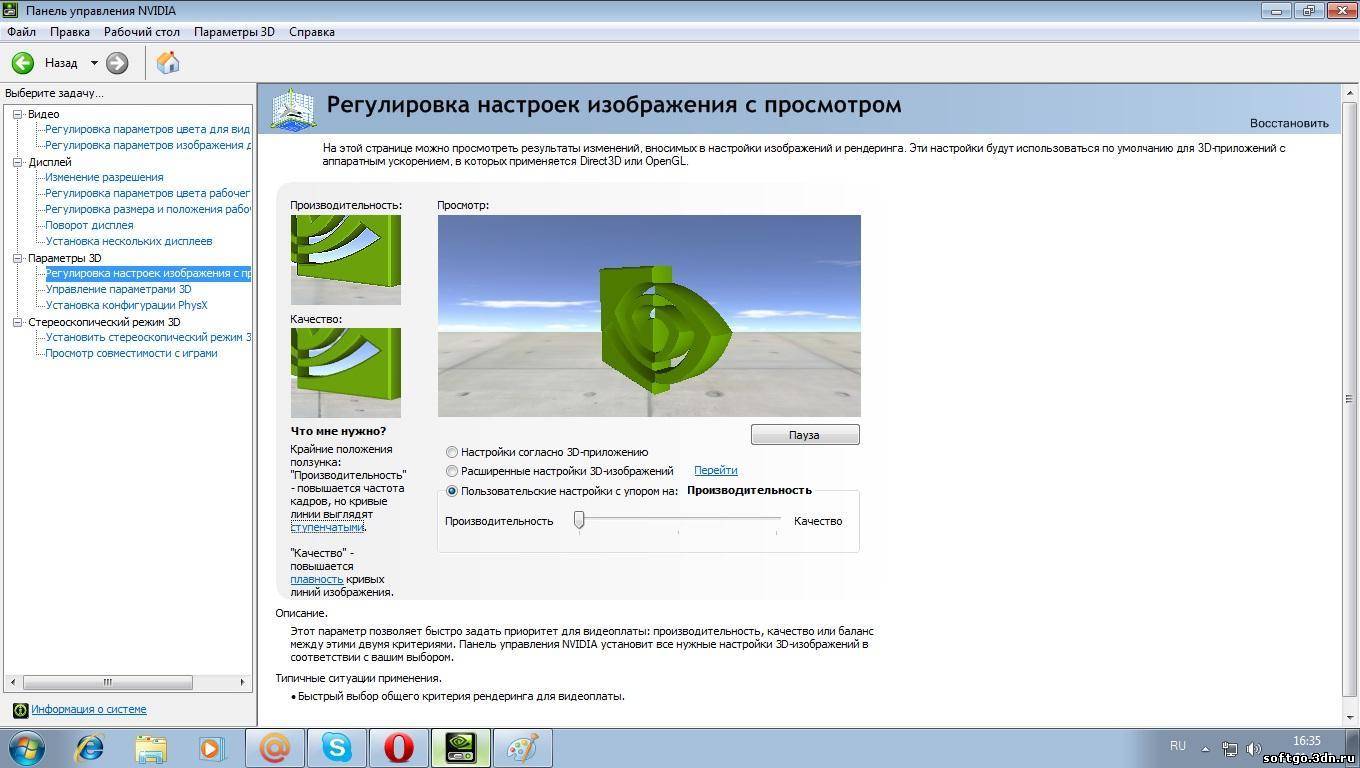This screenshot has width=1360, height=768.
Task: Open Mail.ru Agent taskbar icon
Action: [x=274, y=748]
